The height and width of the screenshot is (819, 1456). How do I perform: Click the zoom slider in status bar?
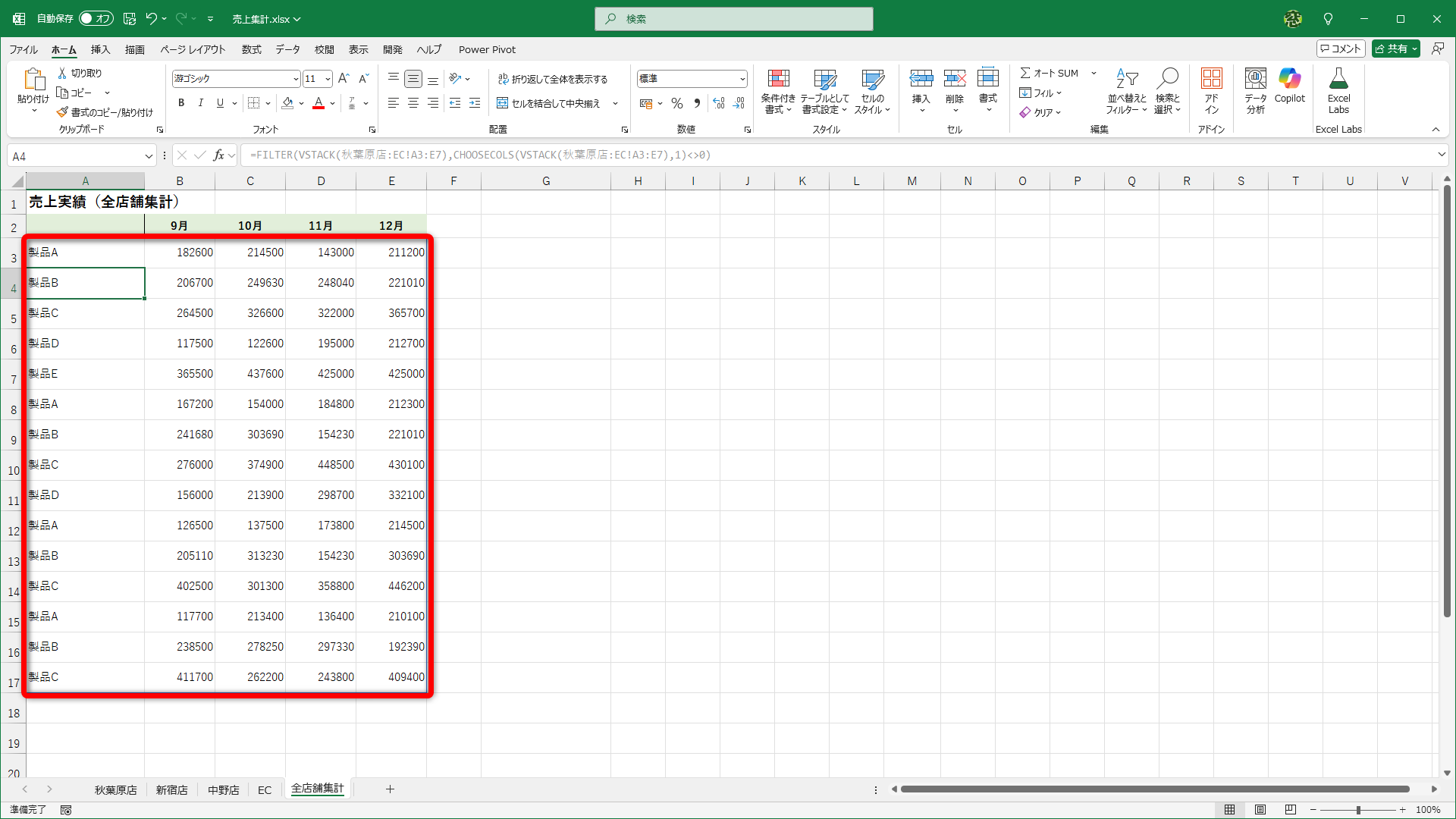tap(1357, 810)
